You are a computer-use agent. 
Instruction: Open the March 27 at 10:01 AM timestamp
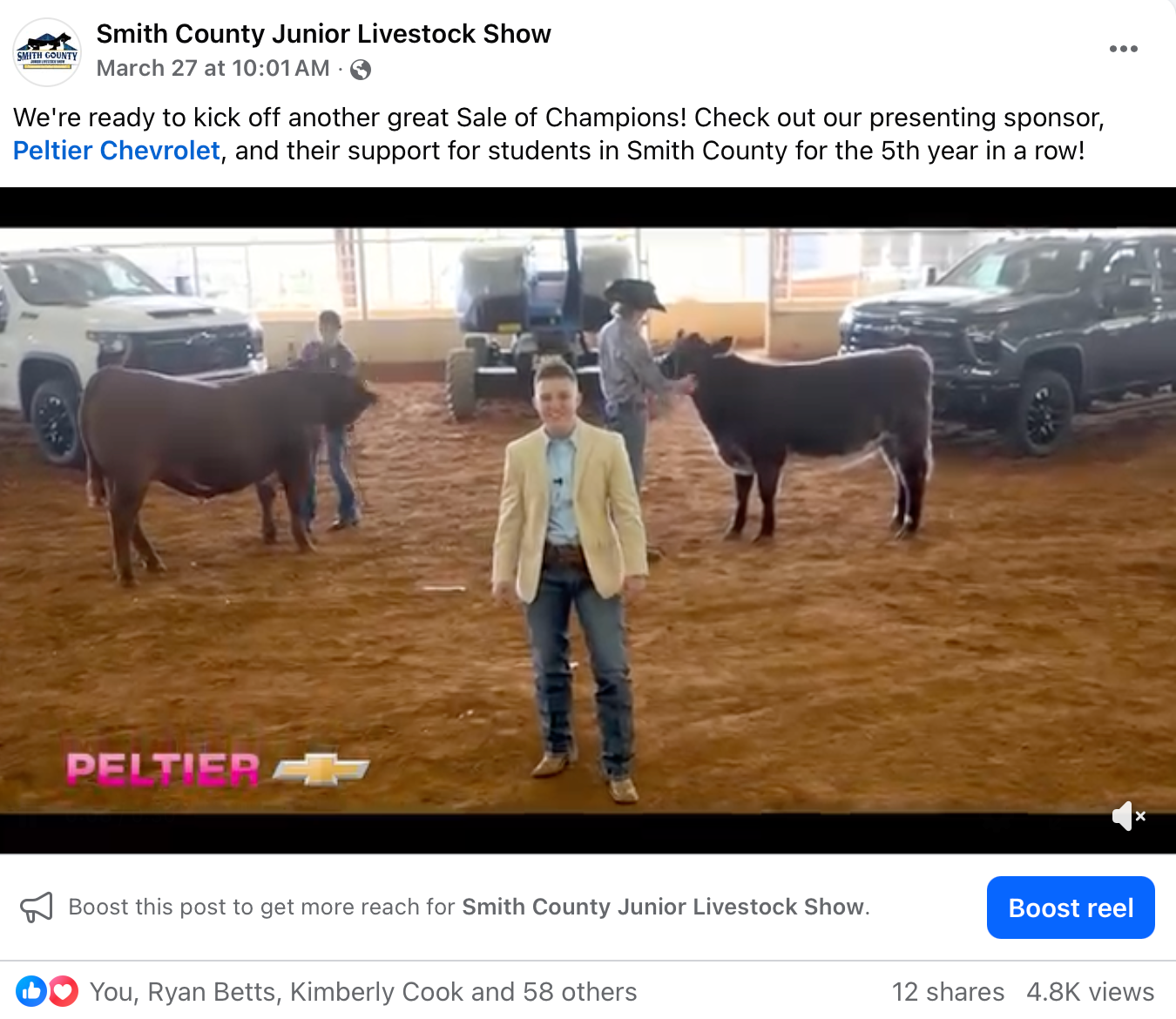click(213, 68)
